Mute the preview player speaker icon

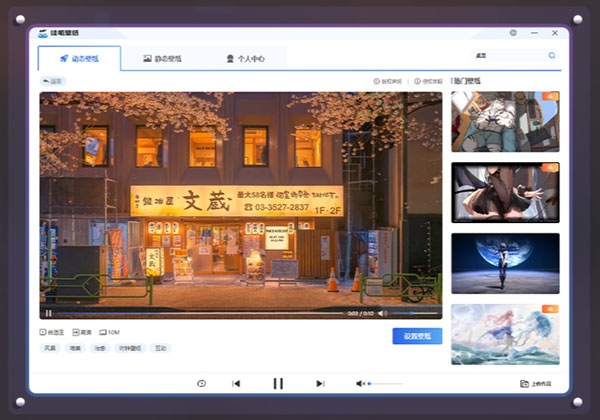[x=382, y=313]
